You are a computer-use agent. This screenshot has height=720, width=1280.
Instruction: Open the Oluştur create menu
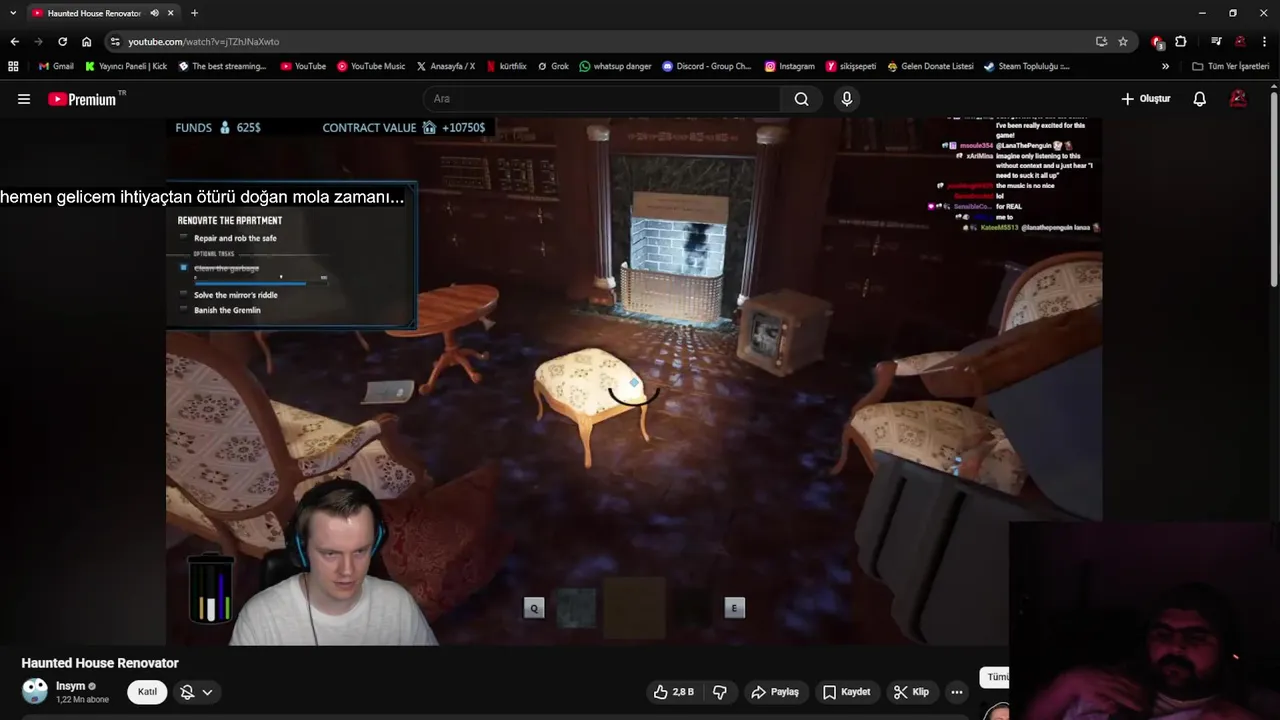(x=1146, y=99)
